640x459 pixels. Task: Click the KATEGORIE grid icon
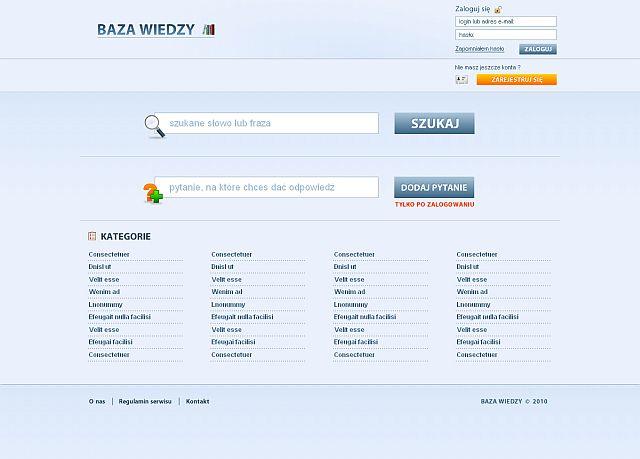(x=92, y=236)
